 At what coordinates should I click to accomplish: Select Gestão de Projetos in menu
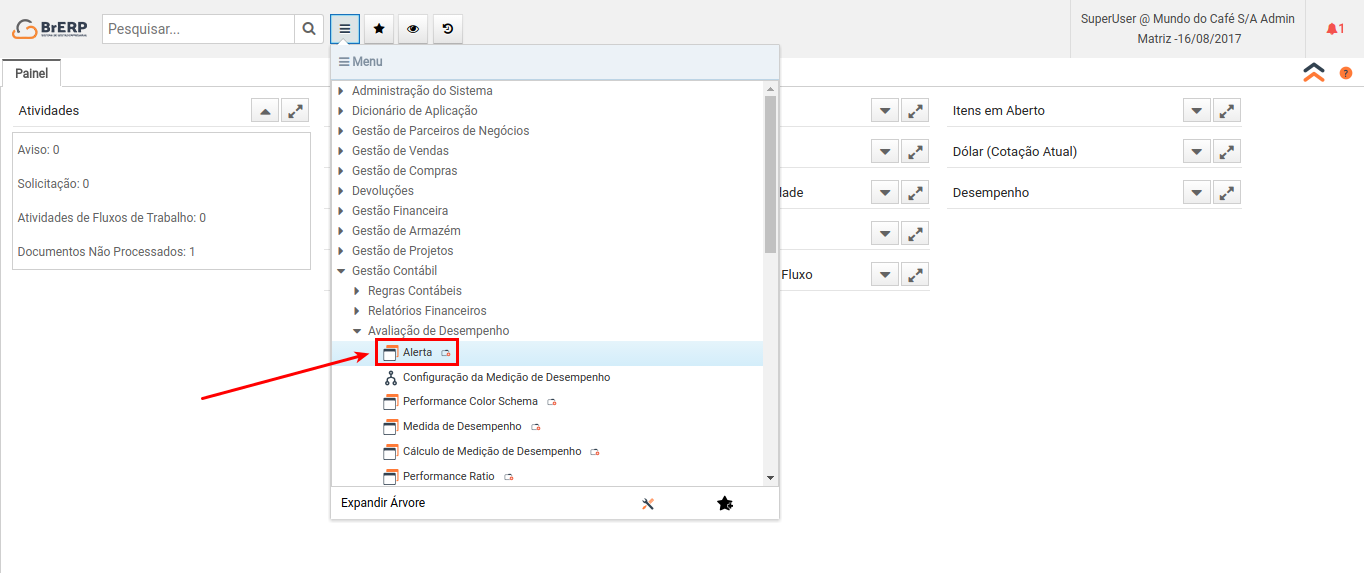pos(402,251)
